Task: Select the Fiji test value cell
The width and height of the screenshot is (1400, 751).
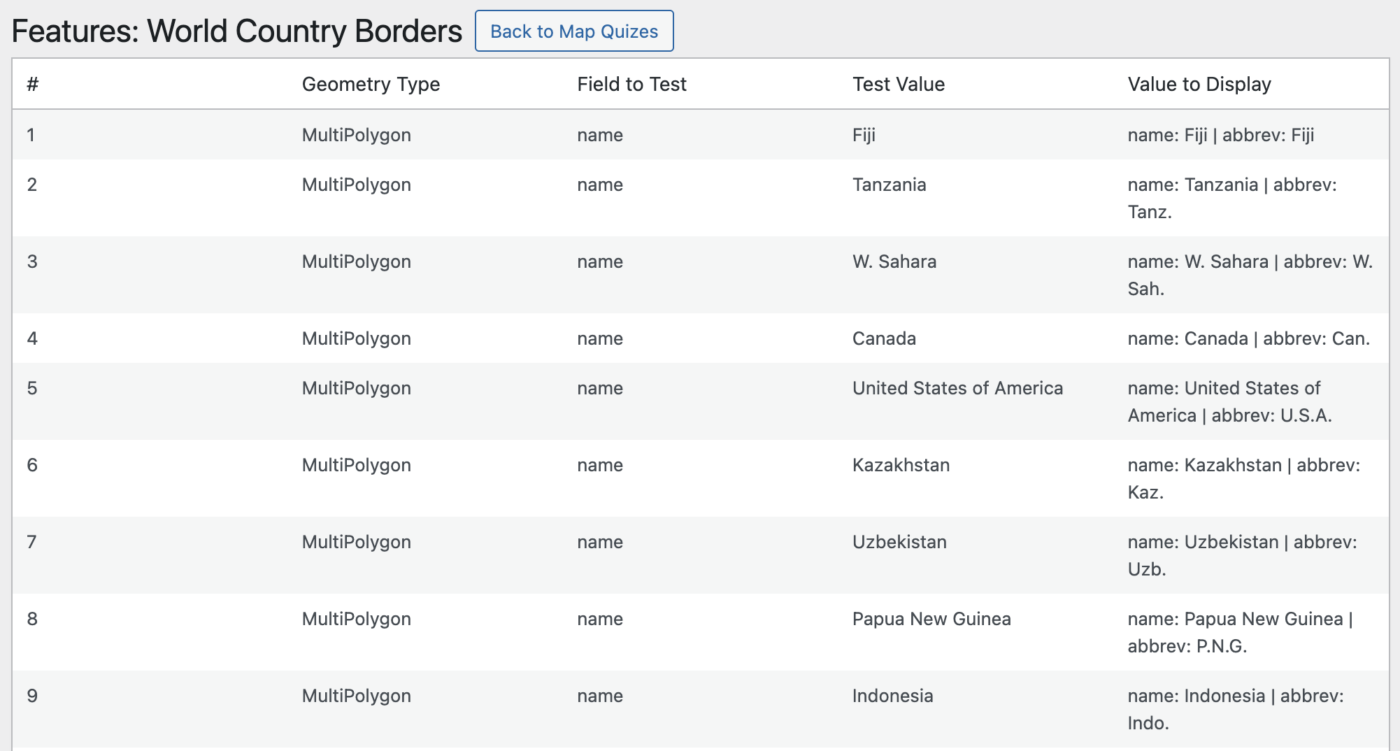Action: pos(864,135)
